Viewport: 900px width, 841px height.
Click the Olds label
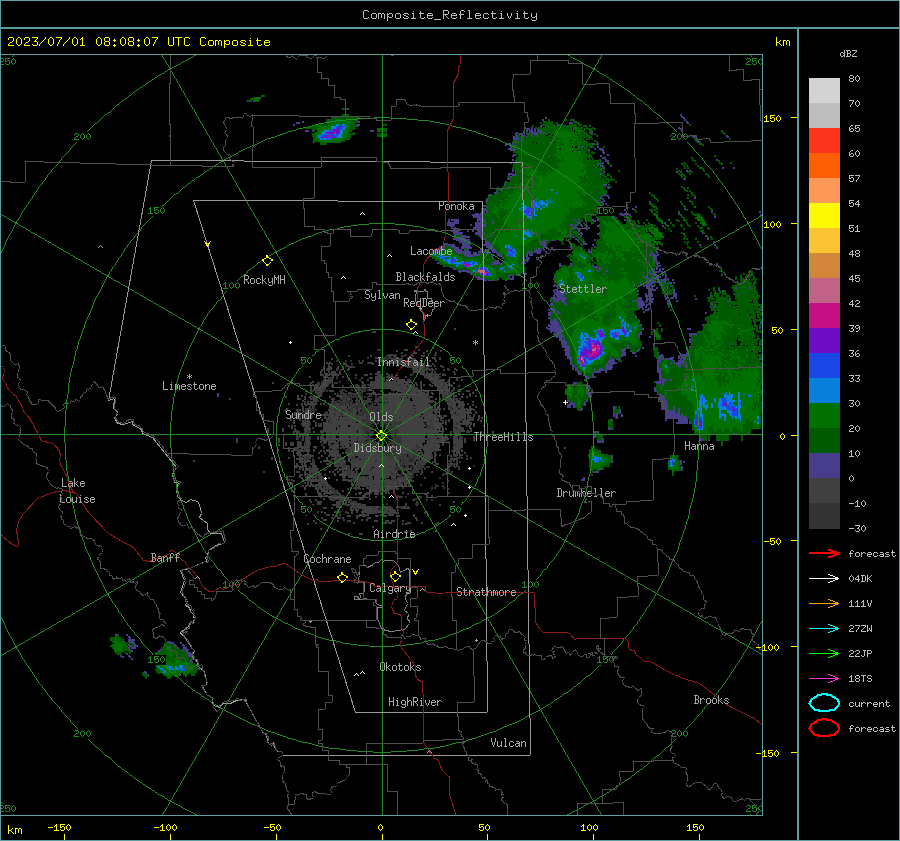381,417
